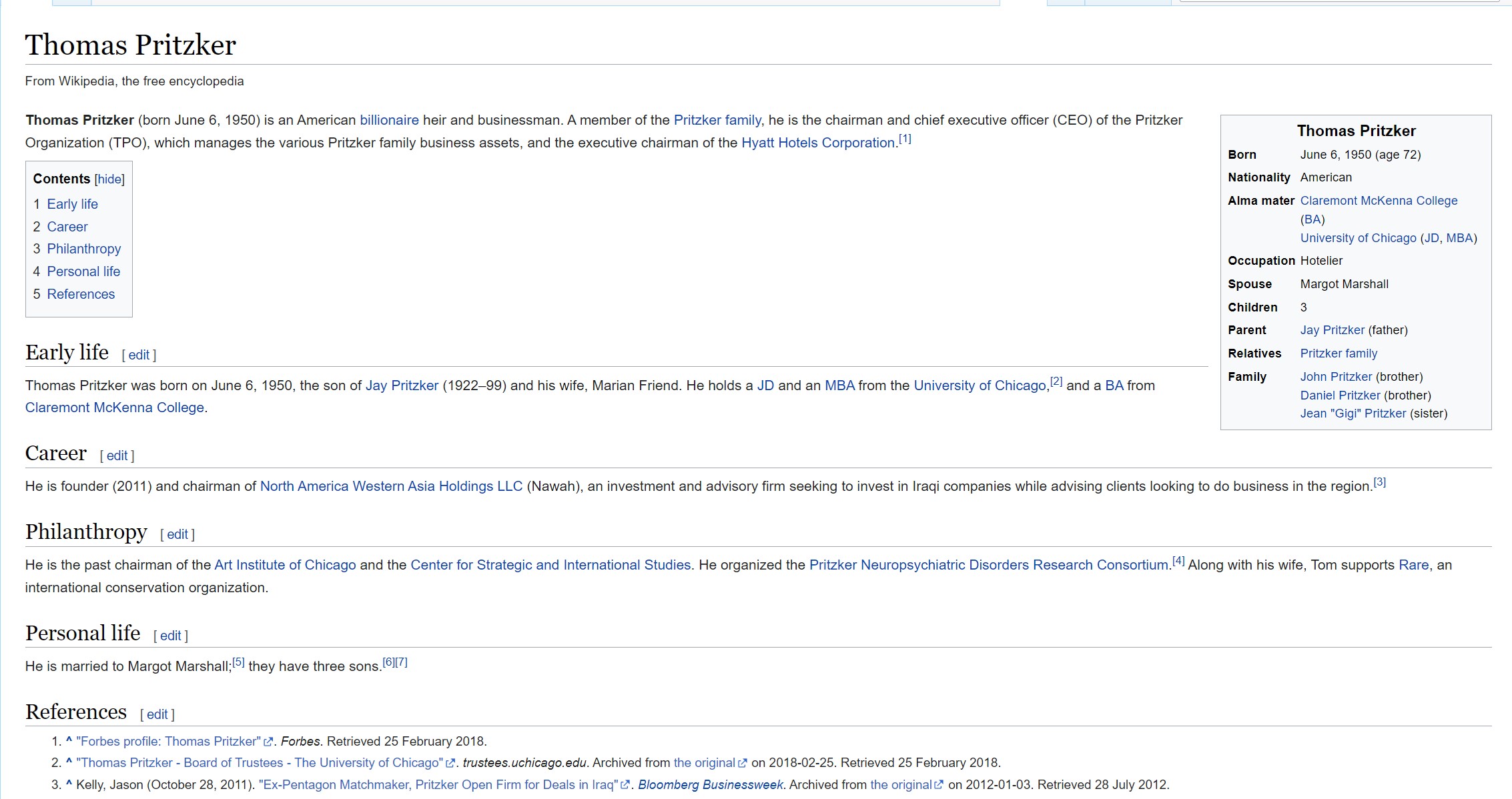Open 'the original' archive link in reference 3
Screen dimensions: 1512x799
pyautogui.click(x=901, y=785)
